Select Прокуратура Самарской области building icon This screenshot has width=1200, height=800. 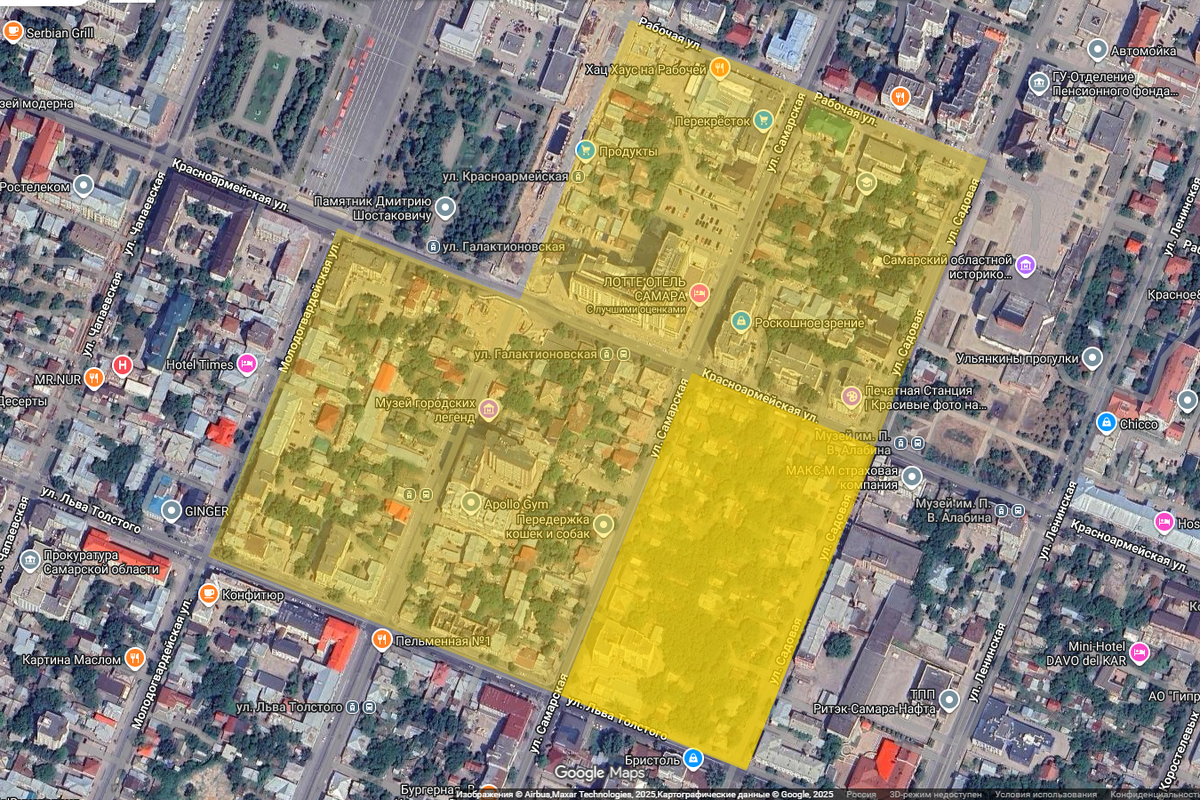click(28, 558)
